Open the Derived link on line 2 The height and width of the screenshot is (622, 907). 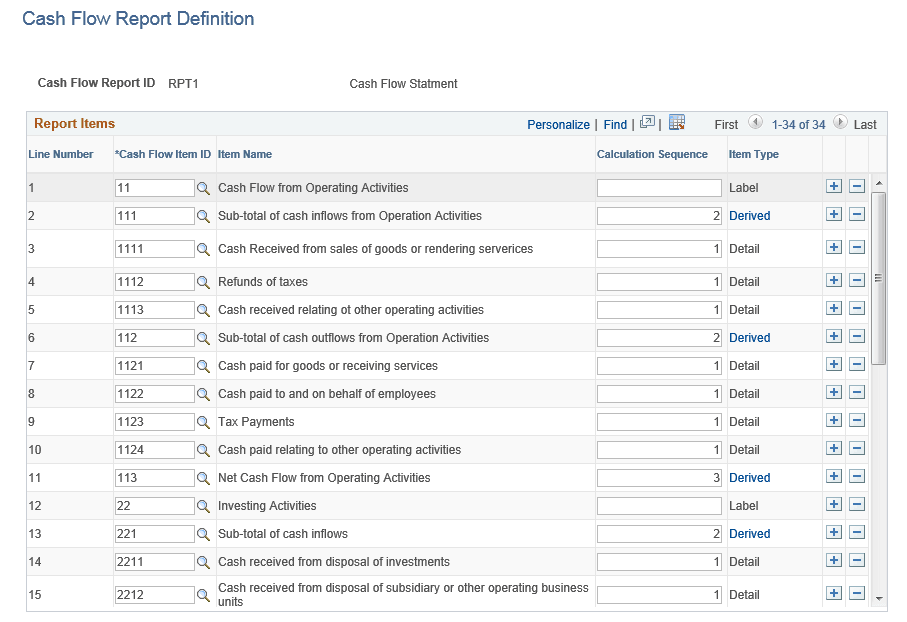click(749, 215)
